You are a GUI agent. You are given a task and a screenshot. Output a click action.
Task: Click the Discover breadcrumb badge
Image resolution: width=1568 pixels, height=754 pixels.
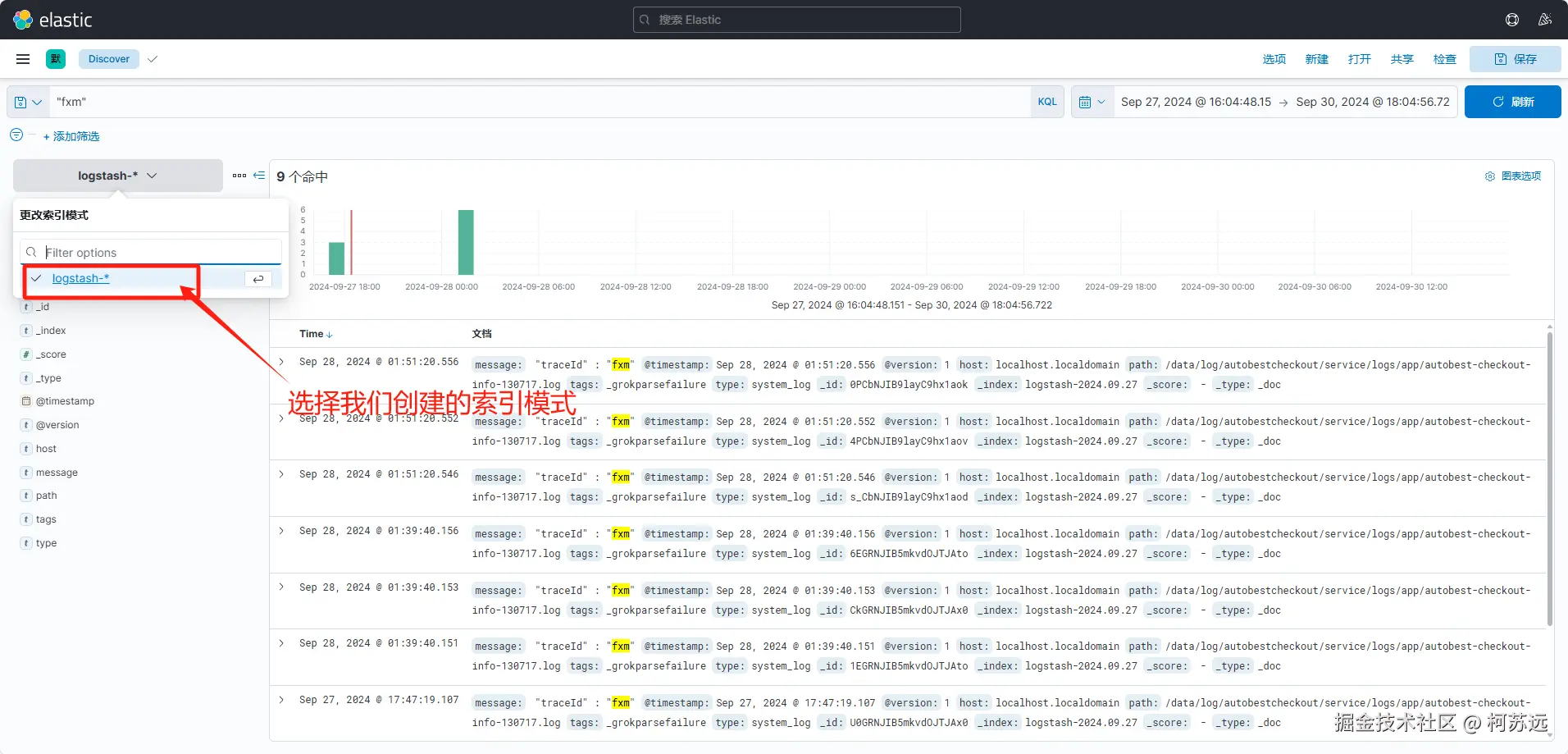click(109, 59)
